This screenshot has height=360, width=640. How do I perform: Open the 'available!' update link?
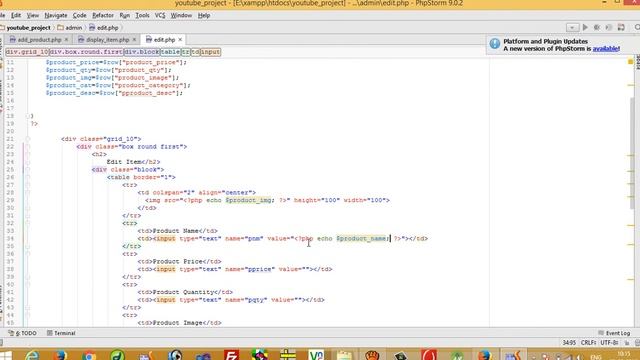(x=606, y=49)
